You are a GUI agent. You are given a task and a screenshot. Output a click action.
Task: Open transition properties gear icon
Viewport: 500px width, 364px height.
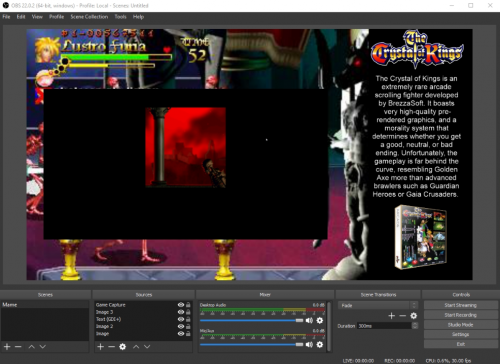click(x=414, y=316)
